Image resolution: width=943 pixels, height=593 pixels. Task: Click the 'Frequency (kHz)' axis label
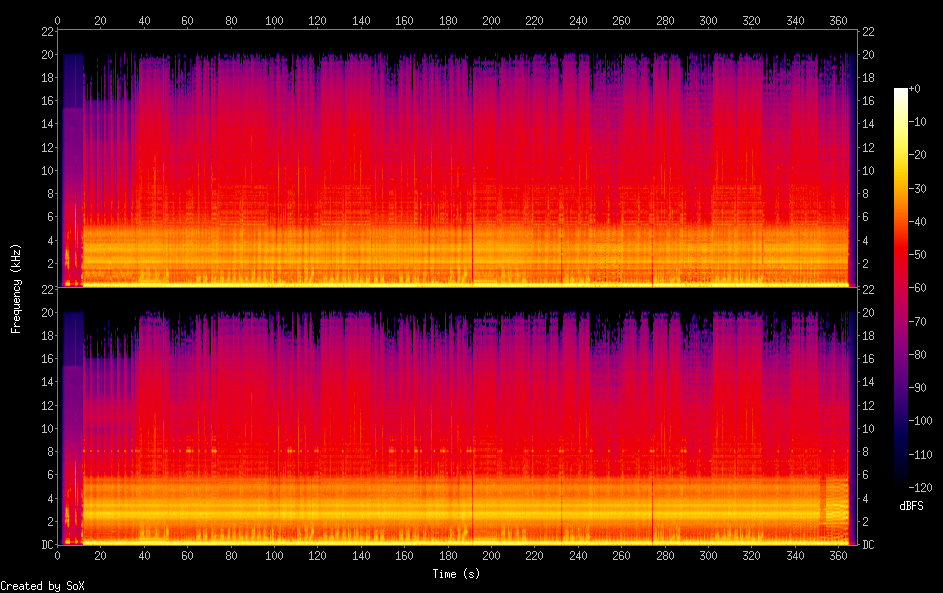click(16, 288)
